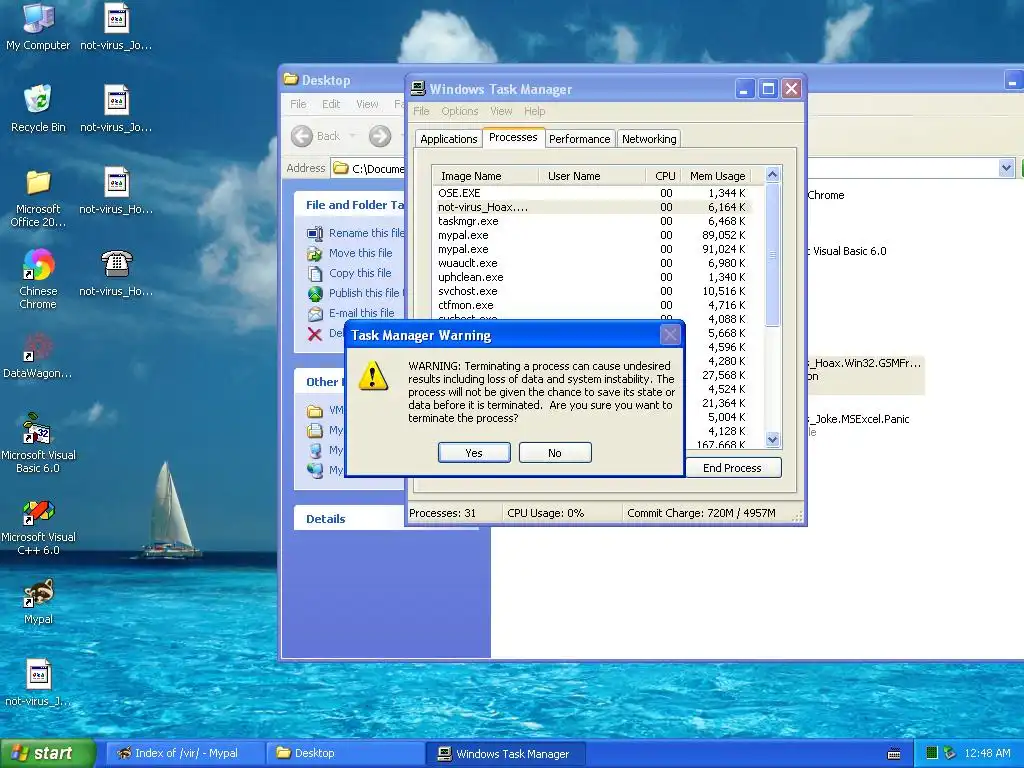This screenshot has width=1024, height=768.
Task: Open the Edit menu in Desktop window
Action: click(331, 104)
